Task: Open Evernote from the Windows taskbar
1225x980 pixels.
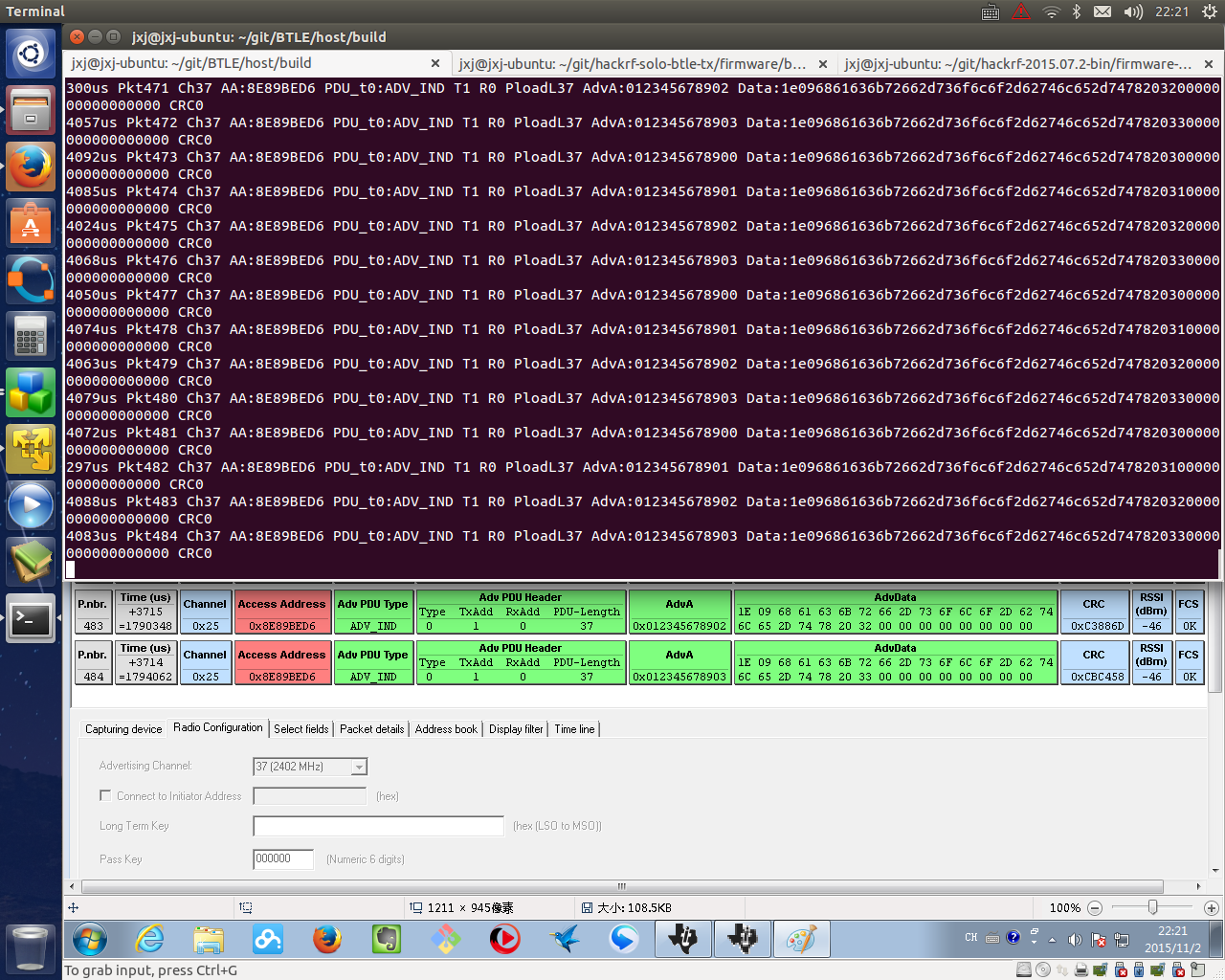Action: pyautogui.click(x=386, y=940)
